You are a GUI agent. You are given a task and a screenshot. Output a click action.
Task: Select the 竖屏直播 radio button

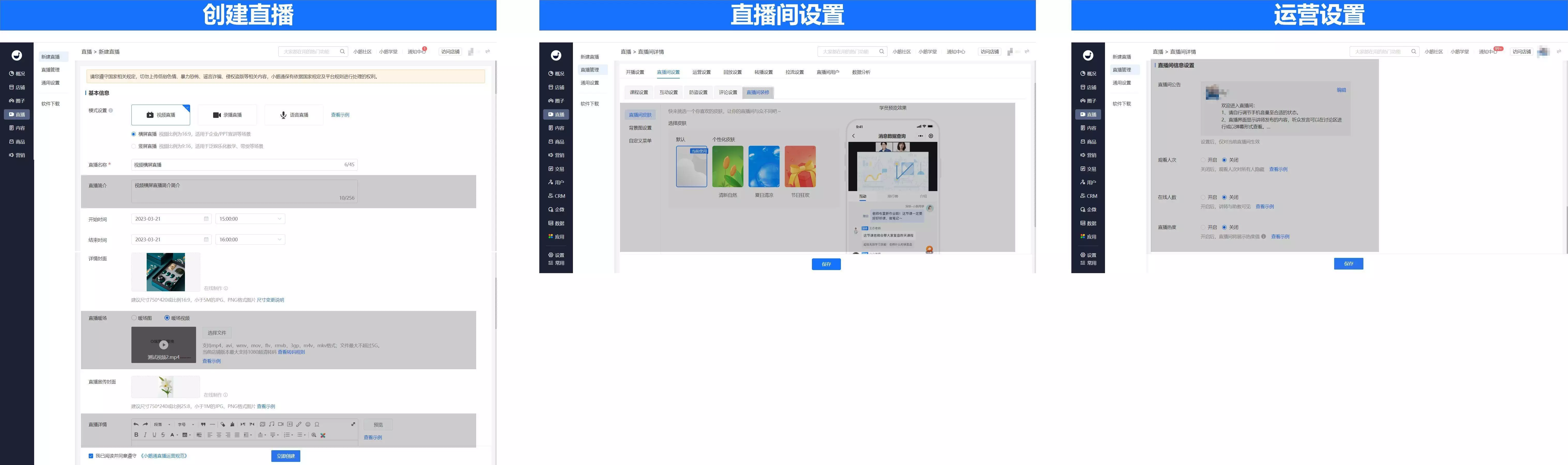pyautogui.click(x=134, y=146)
